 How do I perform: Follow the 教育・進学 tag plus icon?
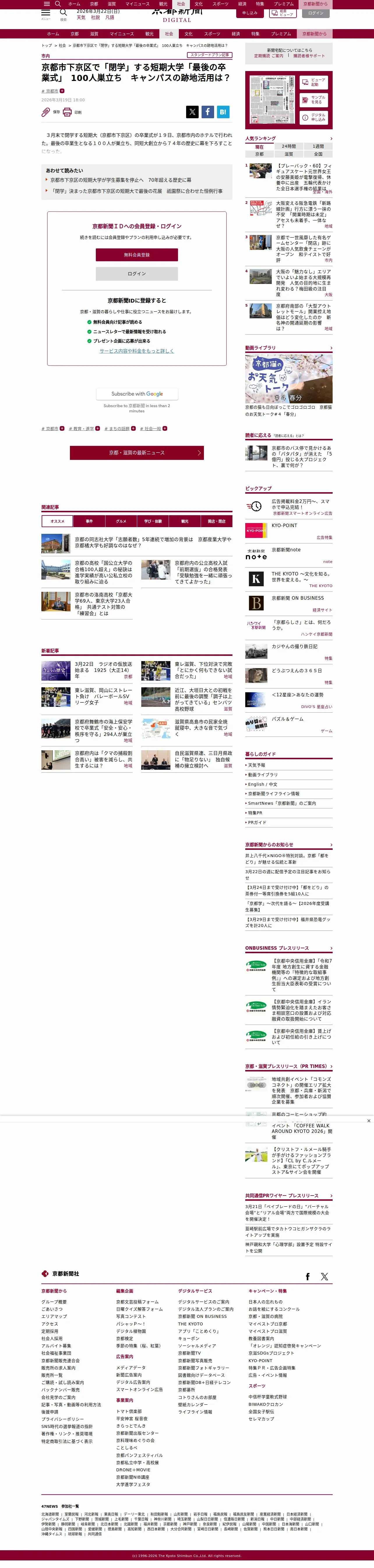[x=98, y=428]
